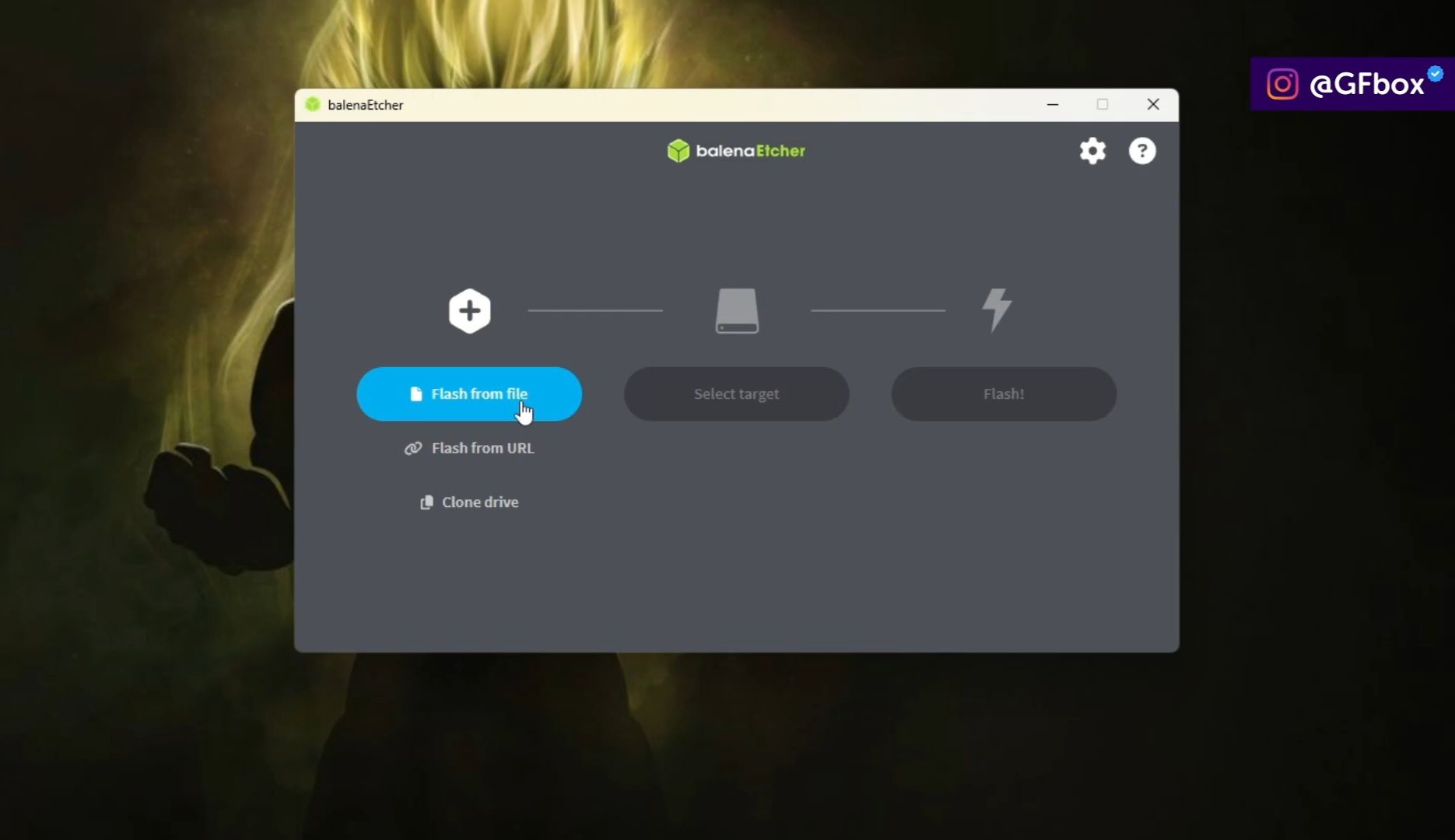This screenshot has height=840, width=1455.
Task: Click the plus-sign image source icon
Action: point(469,310)
